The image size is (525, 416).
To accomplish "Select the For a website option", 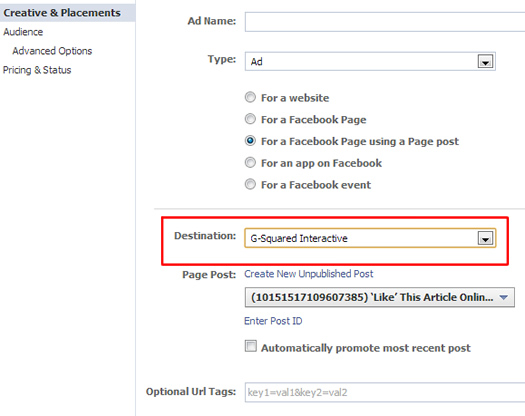I will coord(250,97).
